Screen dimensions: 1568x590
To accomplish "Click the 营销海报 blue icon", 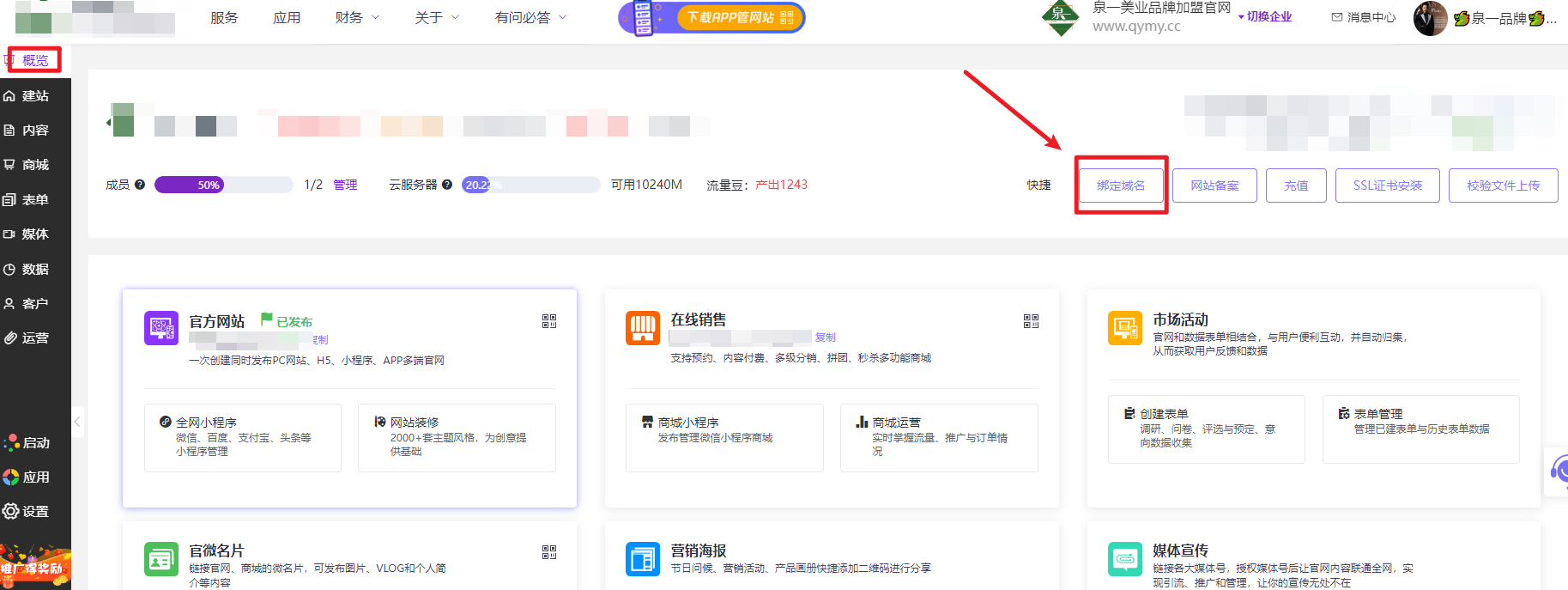I will point(643,559).
